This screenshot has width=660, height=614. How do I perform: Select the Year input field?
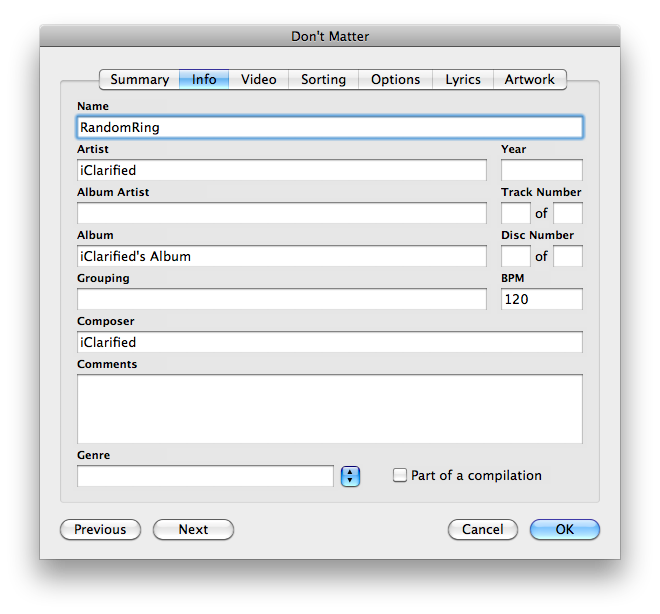coord(541,170)
